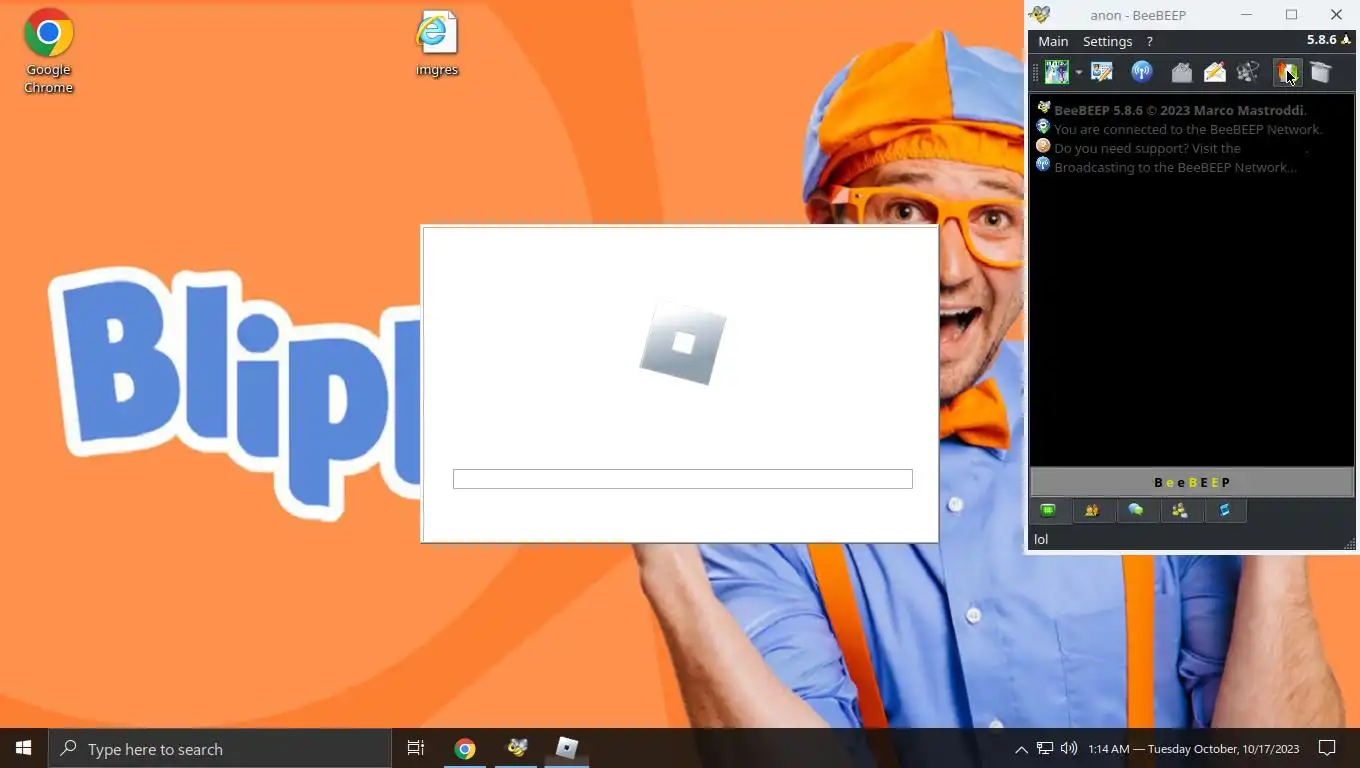Click the Chrome icon on the taskbar
The image size is (1360, 768).
[x=465, y=748]
